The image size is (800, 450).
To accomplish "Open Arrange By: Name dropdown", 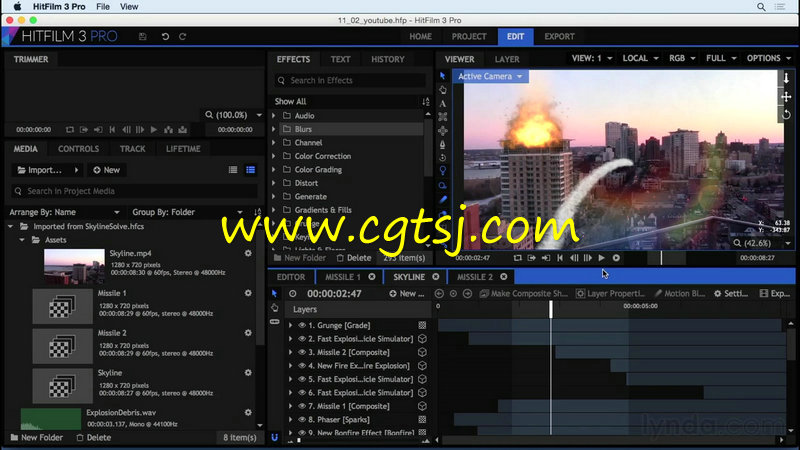I will (x=64, y=212).
